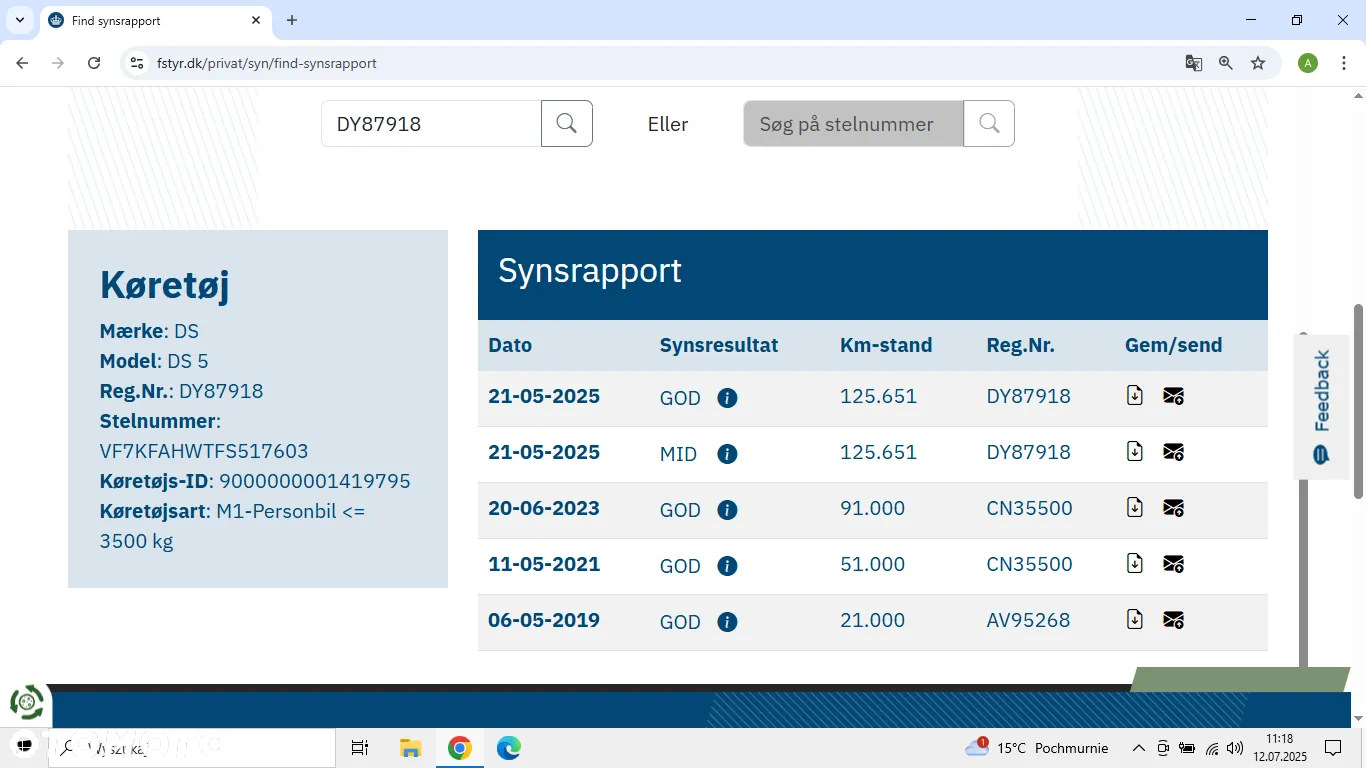Click date 06-05-2019
The height and width of the screenshot is (768, 1366).
coord(544,620)
